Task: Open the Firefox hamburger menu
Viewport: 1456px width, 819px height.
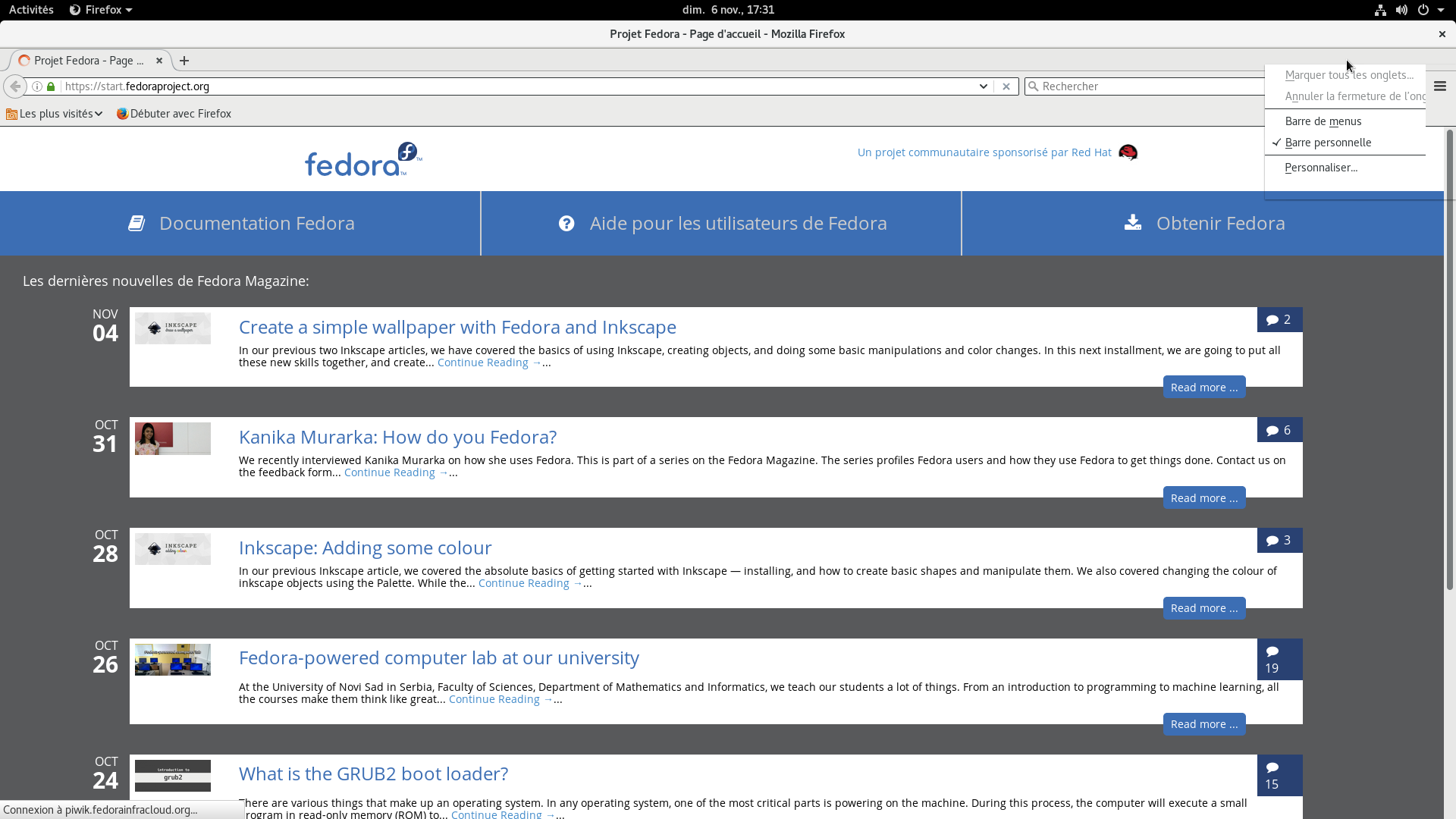Action: pyautogui.click(x=1440, y=86)
